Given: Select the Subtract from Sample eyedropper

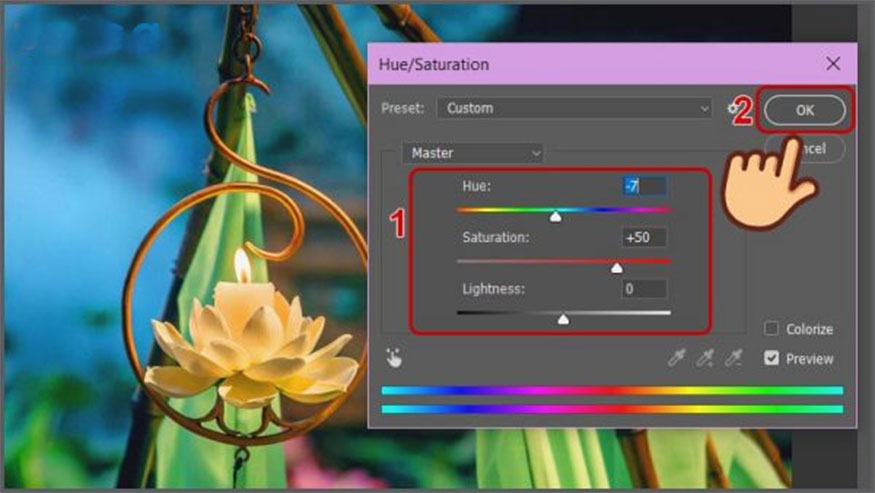Looking at the screenshot, I should pyautogui.click(x=734, y=357).
